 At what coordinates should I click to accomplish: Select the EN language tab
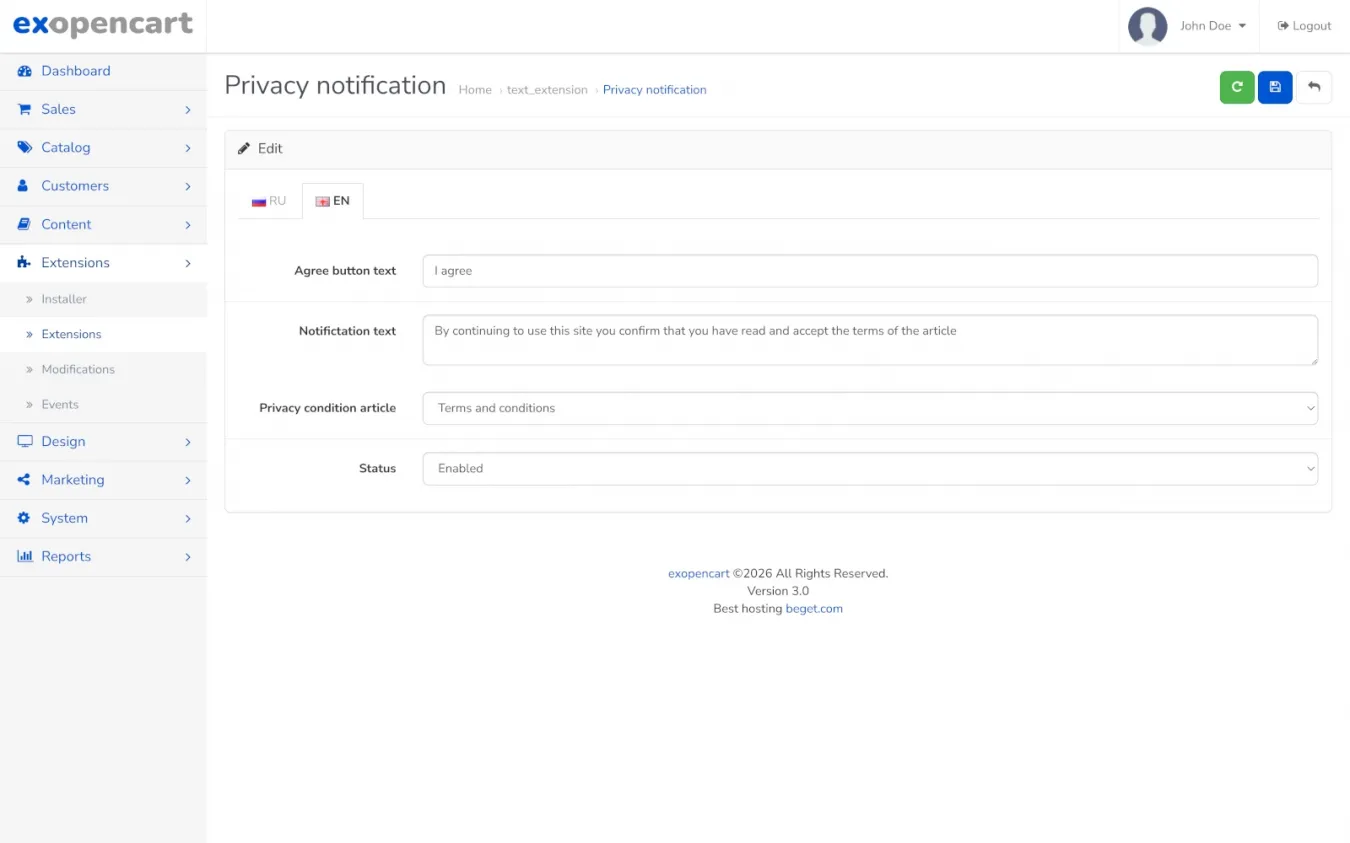[x=333, y=201]
